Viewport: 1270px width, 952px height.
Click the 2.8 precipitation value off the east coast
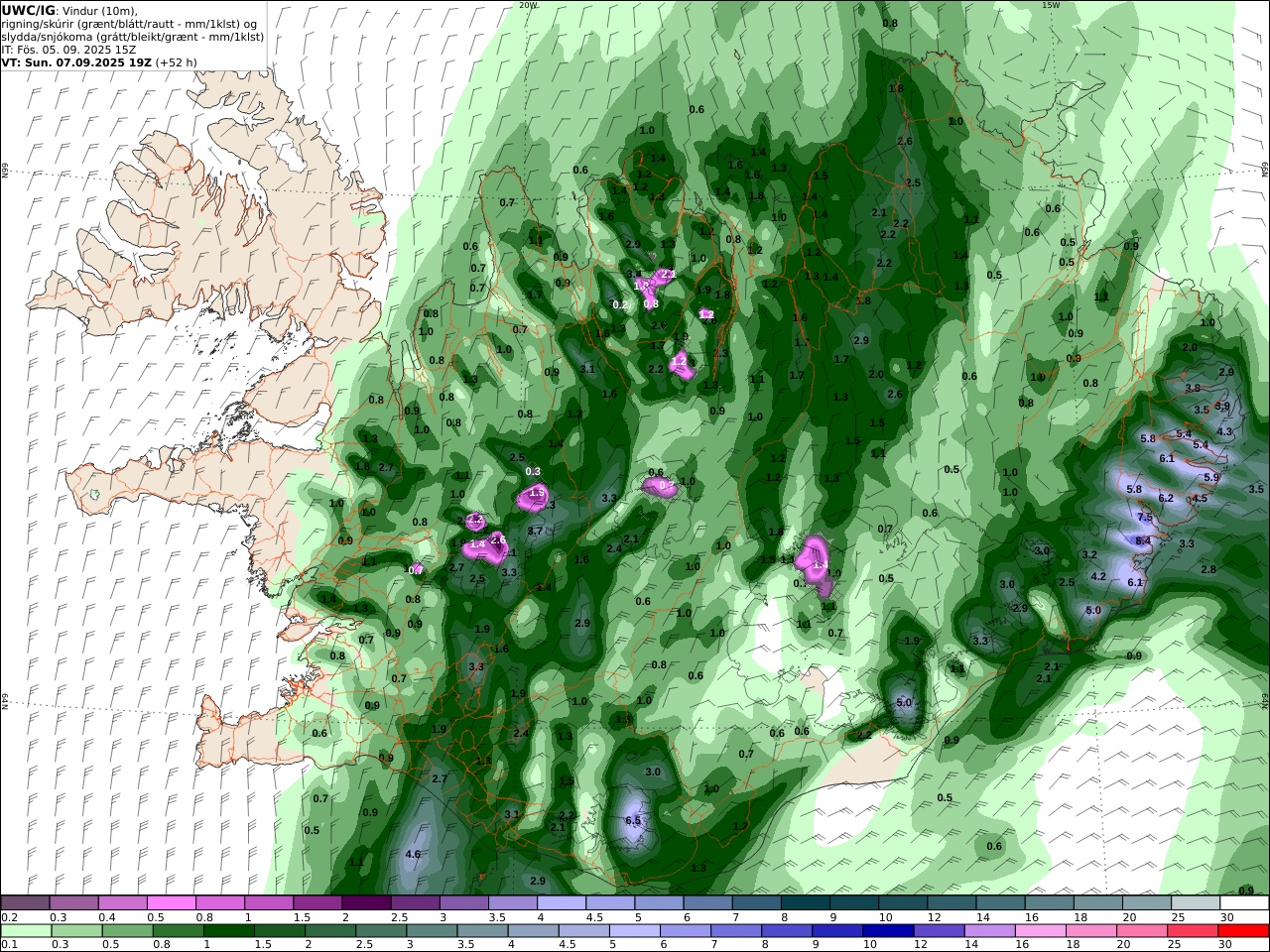point(1208,569)
